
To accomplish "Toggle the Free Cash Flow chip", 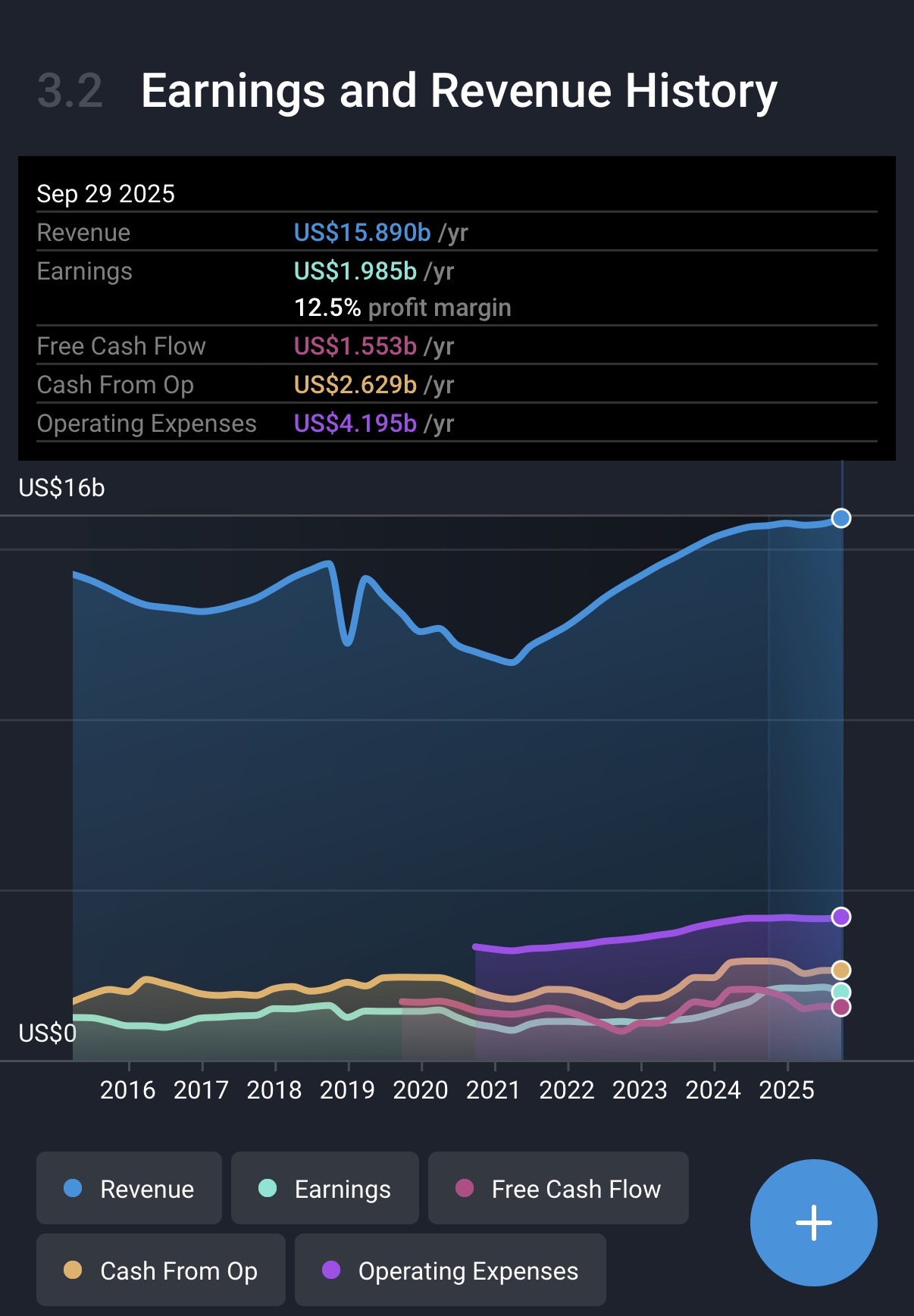I will click(x=558, y=1188).
